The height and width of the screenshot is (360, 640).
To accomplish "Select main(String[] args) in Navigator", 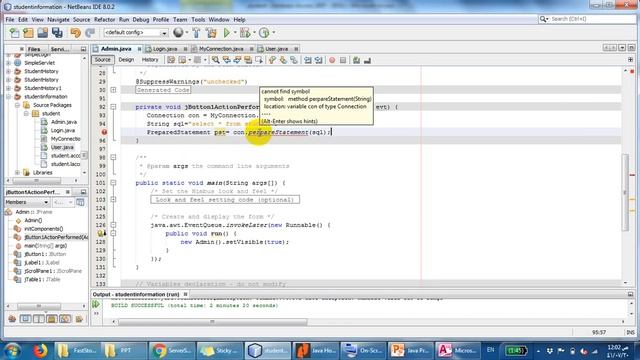I will pos(45,246).
